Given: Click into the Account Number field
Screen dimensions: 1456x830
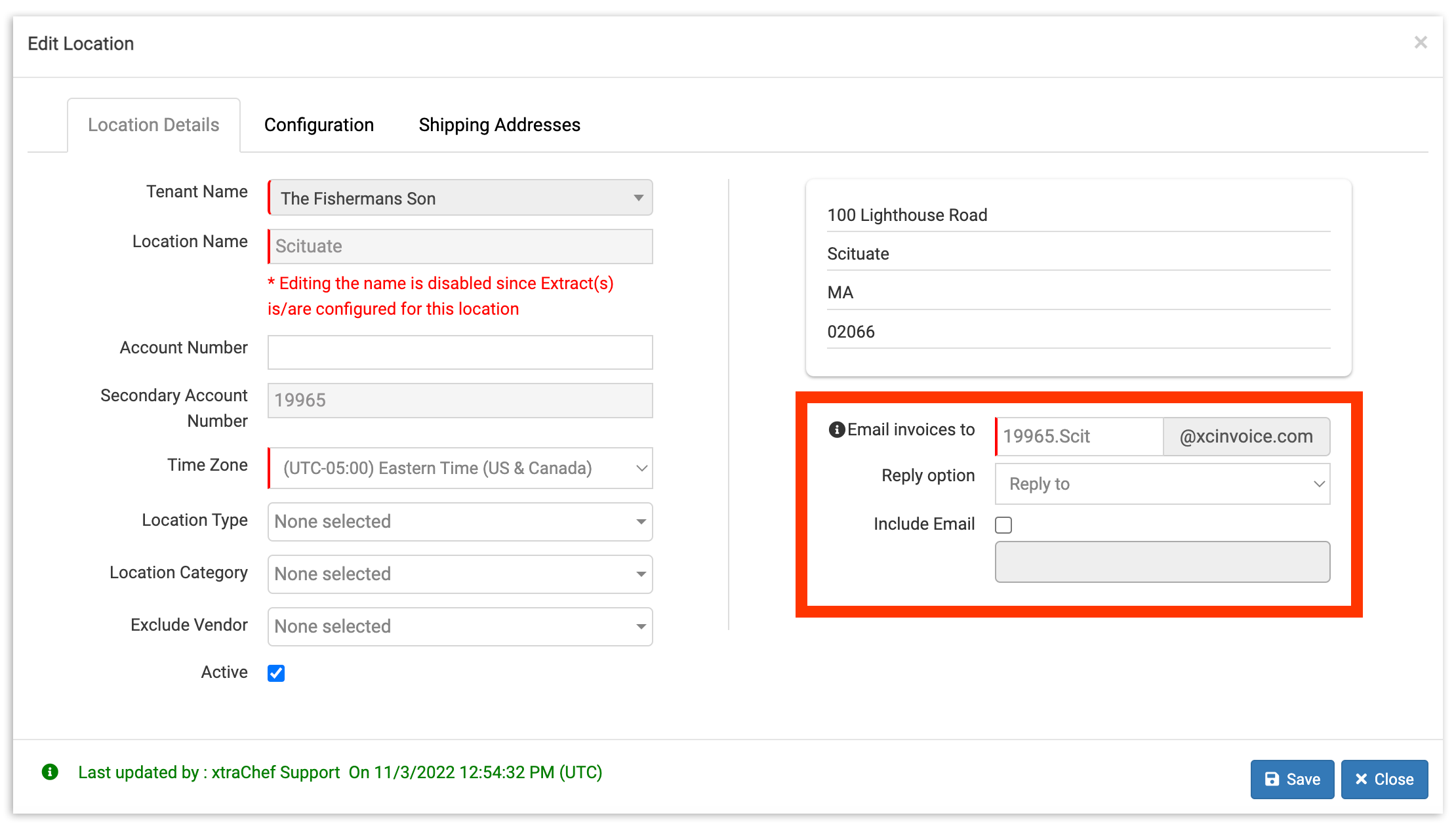Looking at the screenshot, I should (460, 353).
